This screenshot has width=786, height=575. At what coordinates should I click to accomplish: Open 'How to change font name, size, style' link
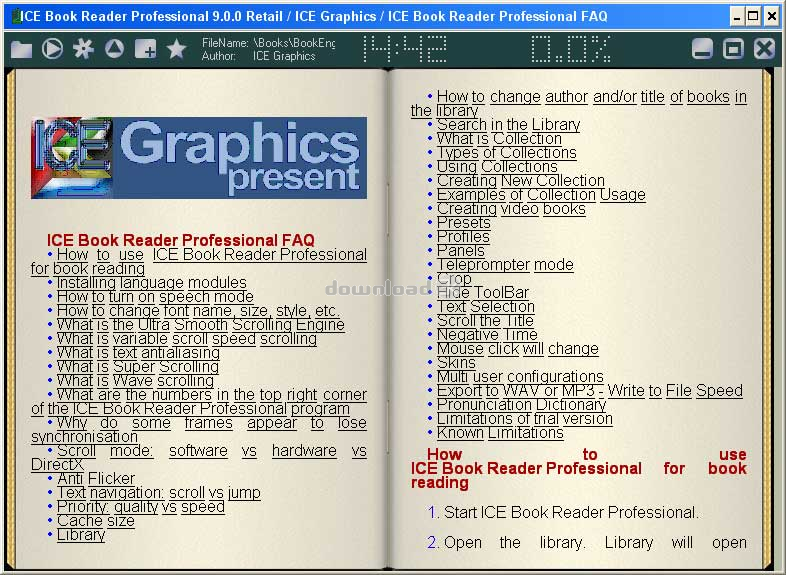[199, 311]
